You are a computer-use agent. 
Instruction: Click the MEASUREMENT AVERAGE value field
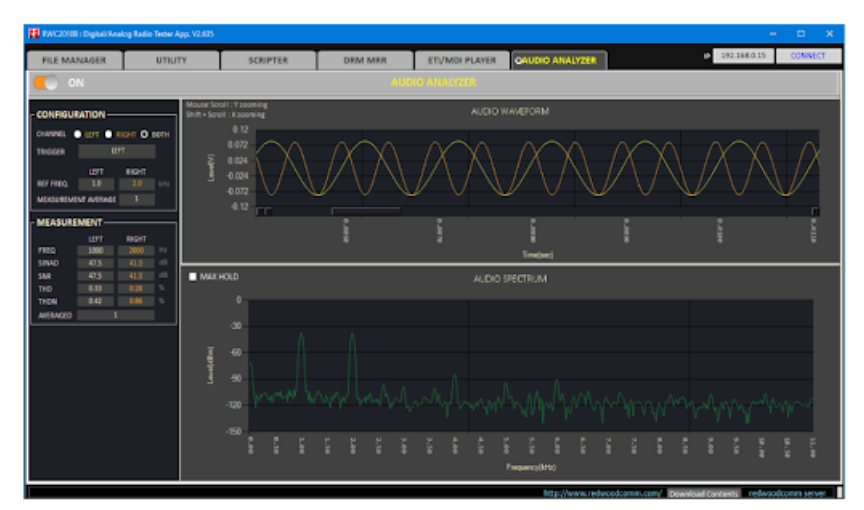(138, 199)
